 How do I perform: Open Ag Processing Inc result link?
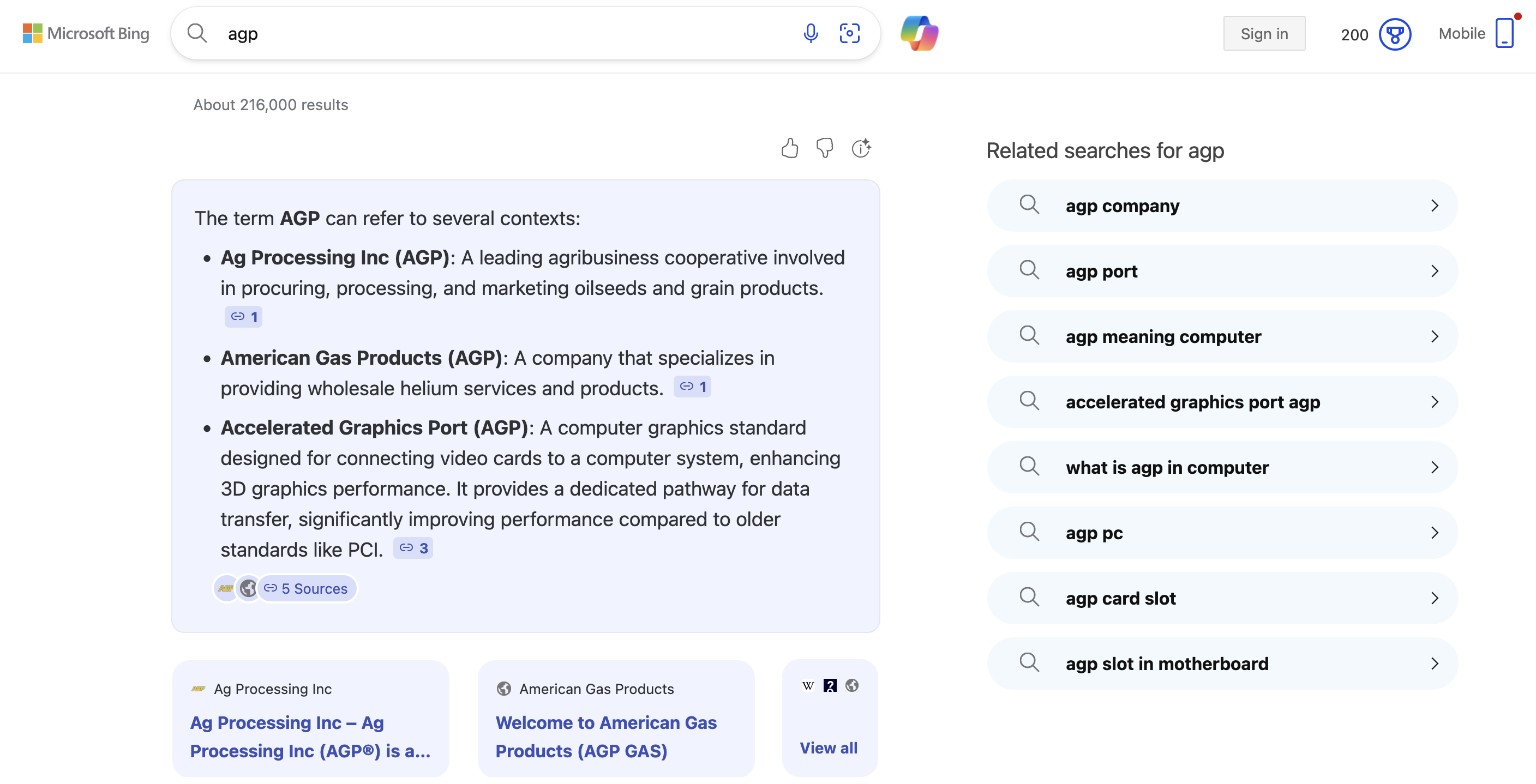point(310,737)
